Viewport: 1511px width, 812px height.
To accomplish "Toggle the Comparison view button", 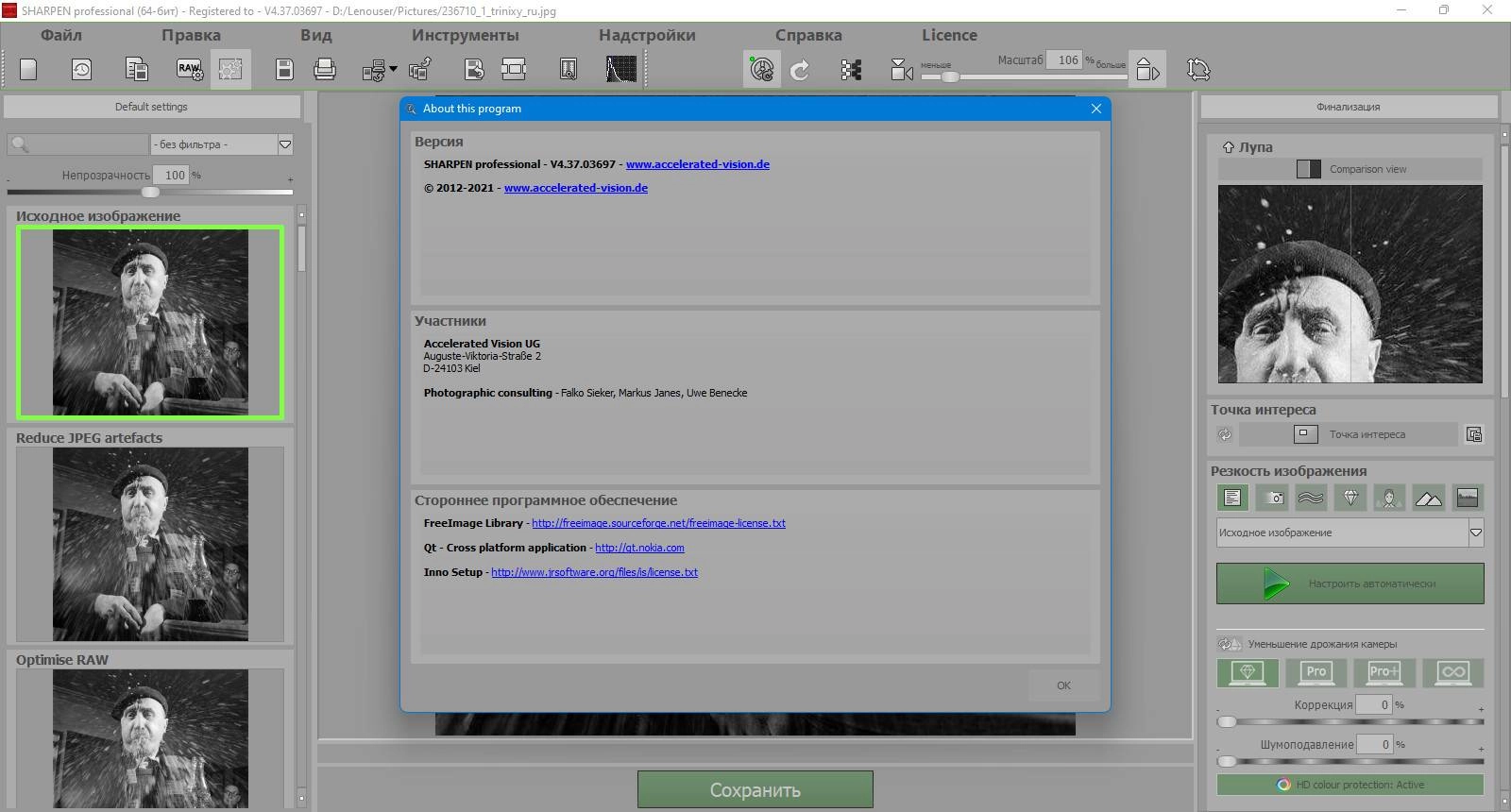I will tap(1350, 169).
